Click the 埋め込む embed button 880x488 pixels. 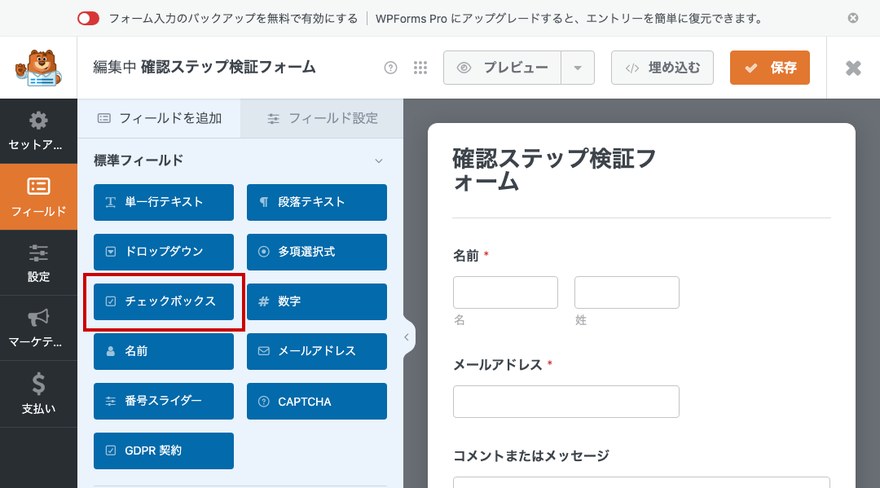(x=662, y=68)
